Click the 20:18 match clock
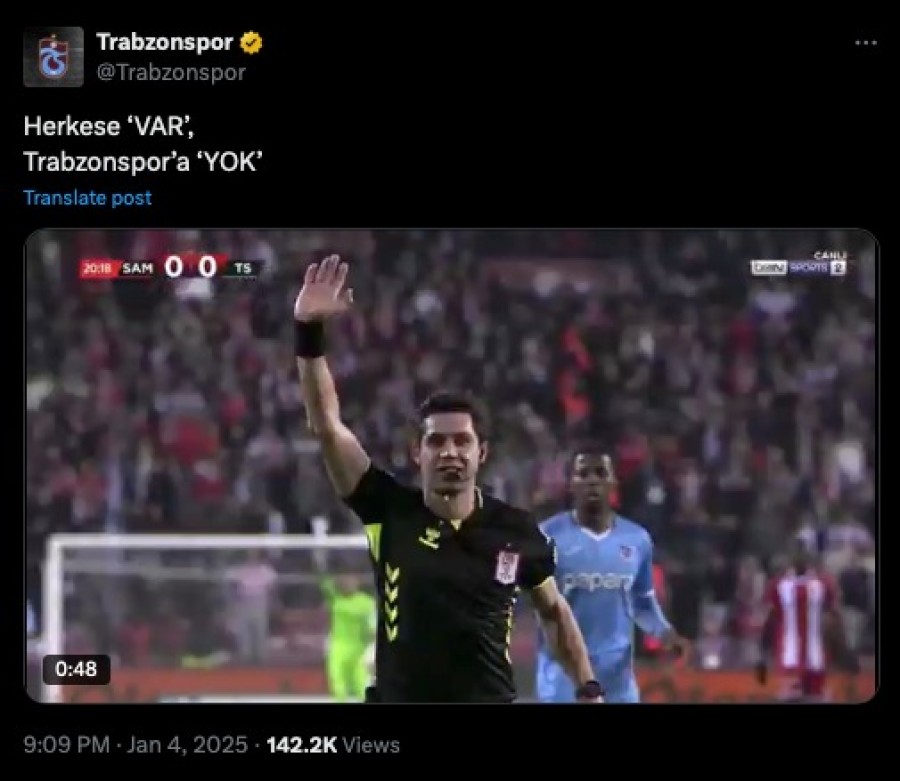This screenshot has width=900, height=781. pos(98,268)
